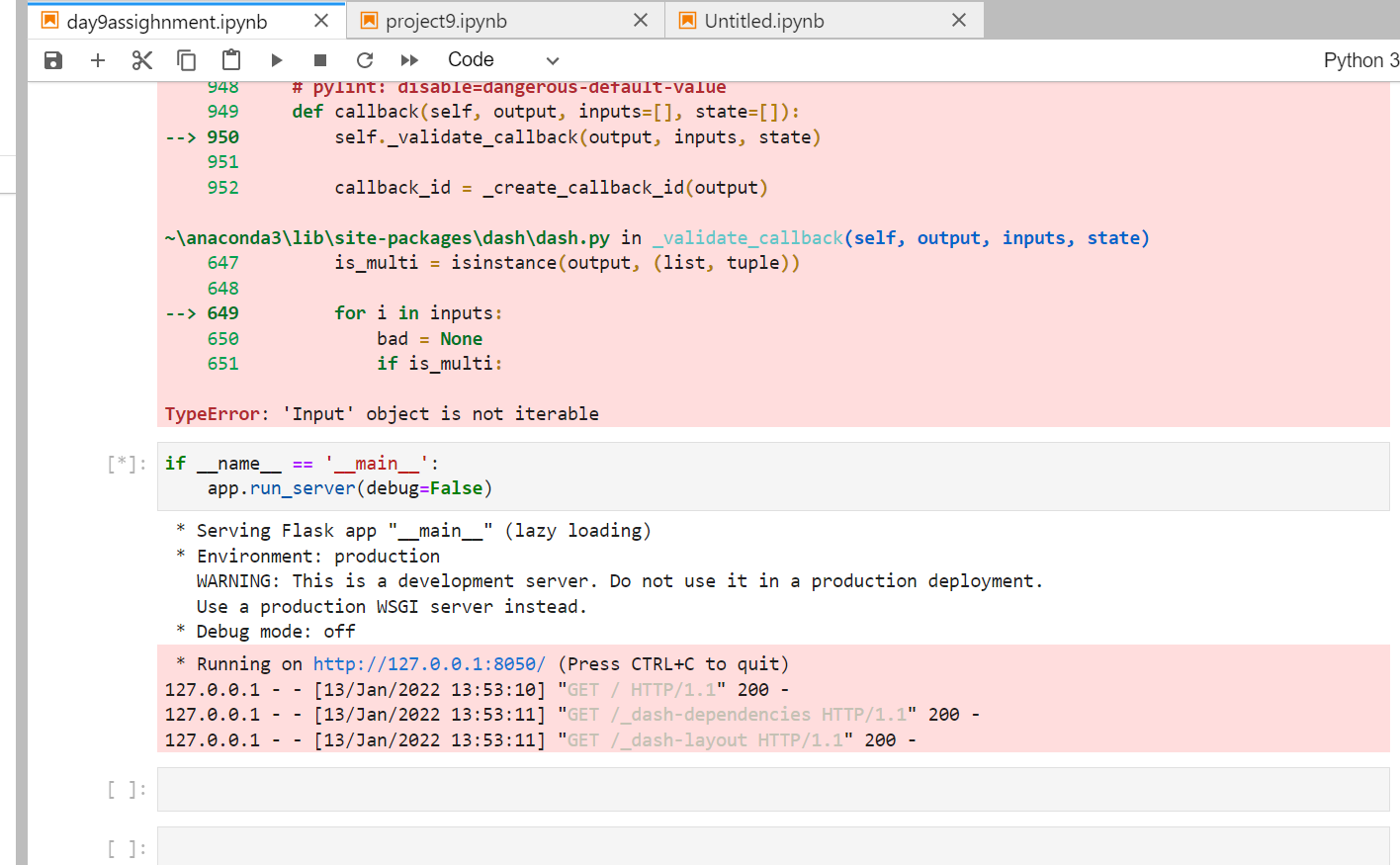Restart the kernel and run all cells
This screenshot has width=1400, height=865.
tap(409, 60)
